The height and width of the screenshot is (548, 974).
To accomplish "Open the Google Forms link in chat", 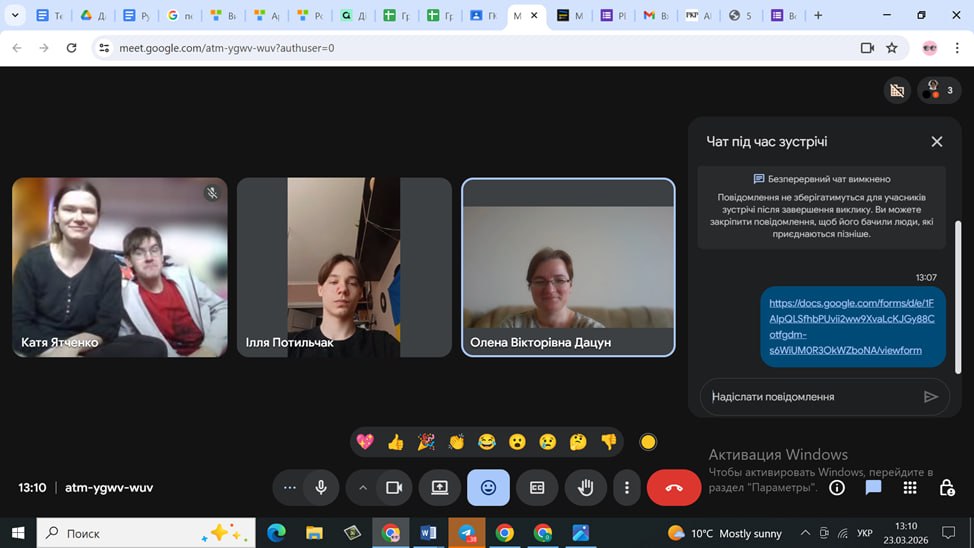I will 851,327.
